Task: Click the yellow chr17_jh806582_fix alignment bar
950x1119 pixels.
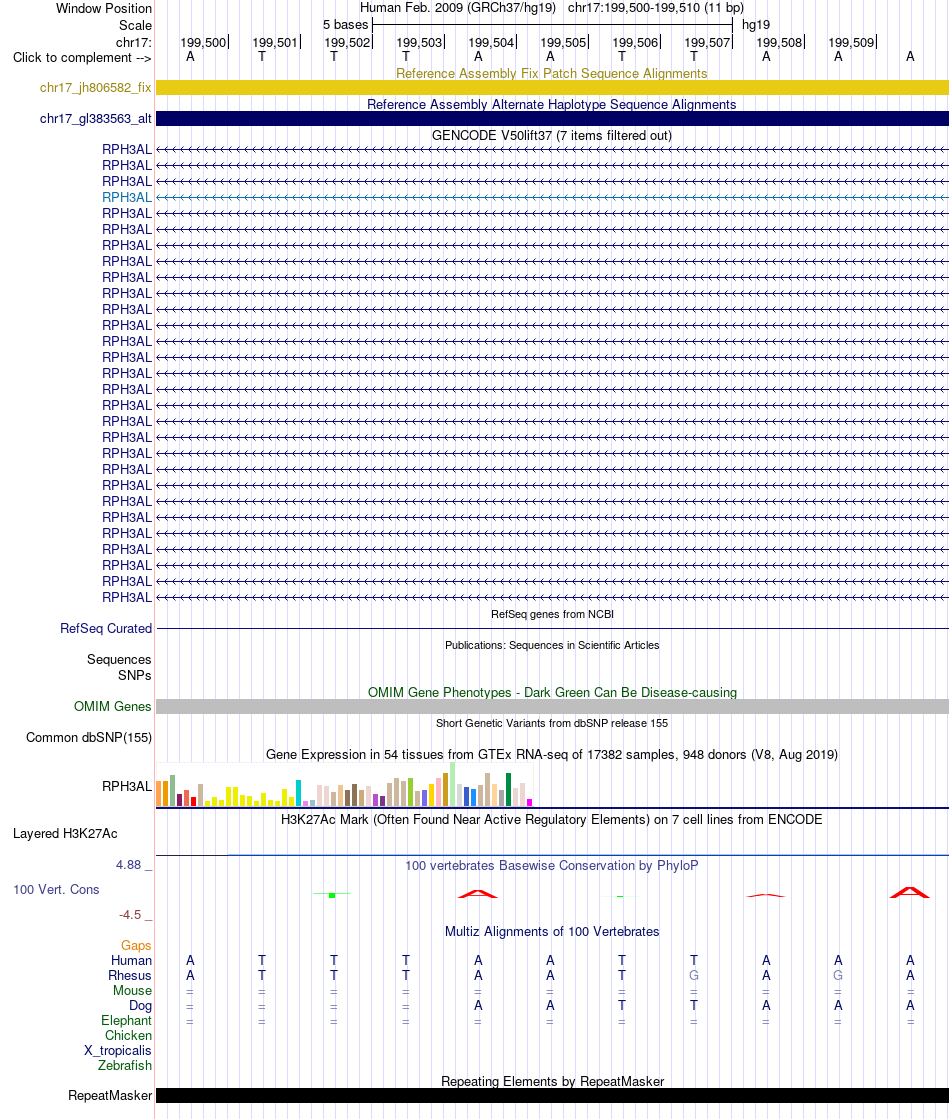Action: (552, 87)
